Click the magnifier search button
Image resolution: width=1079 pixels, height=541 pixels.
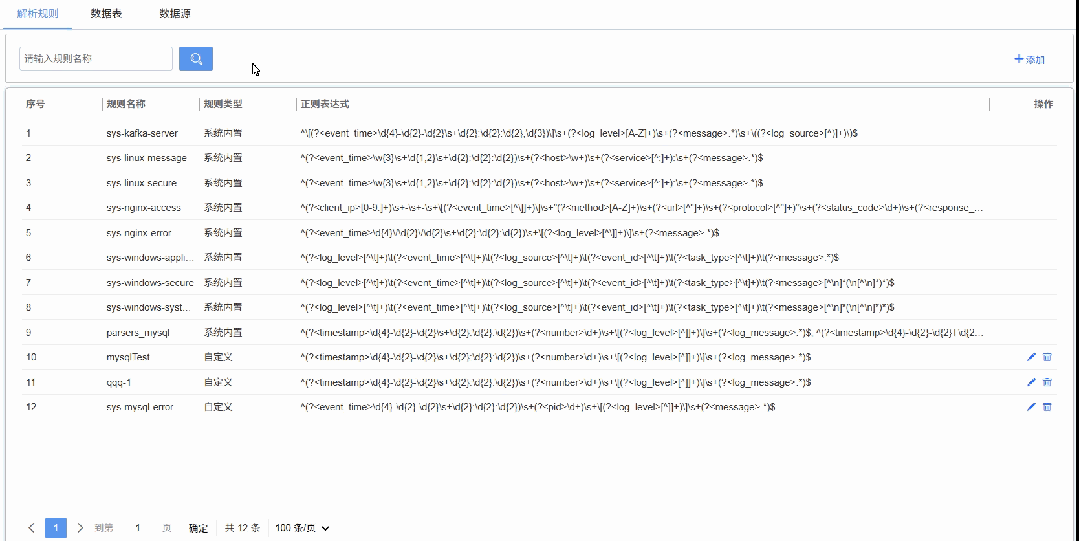196,59
